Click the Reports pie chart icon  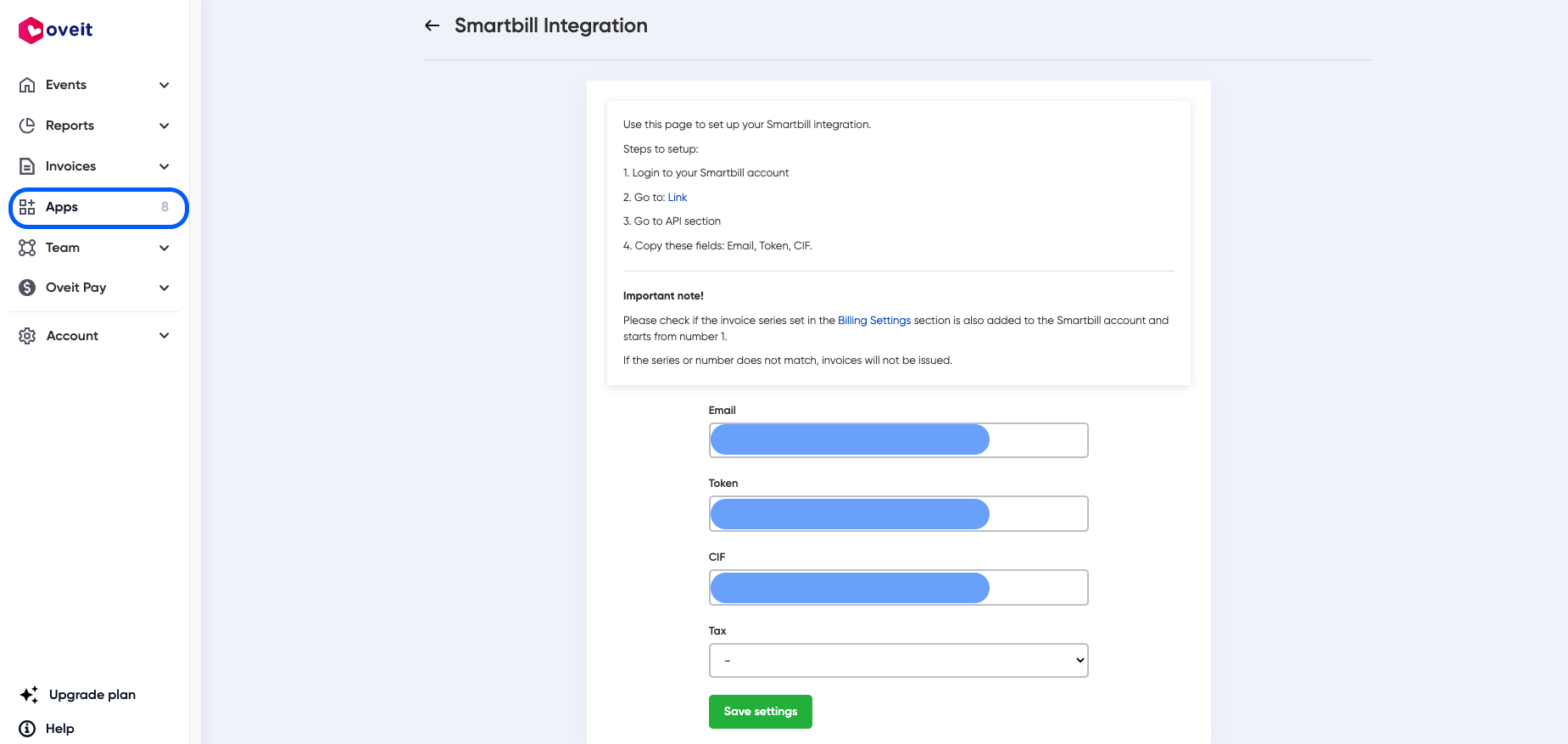[x=27, y=126]
